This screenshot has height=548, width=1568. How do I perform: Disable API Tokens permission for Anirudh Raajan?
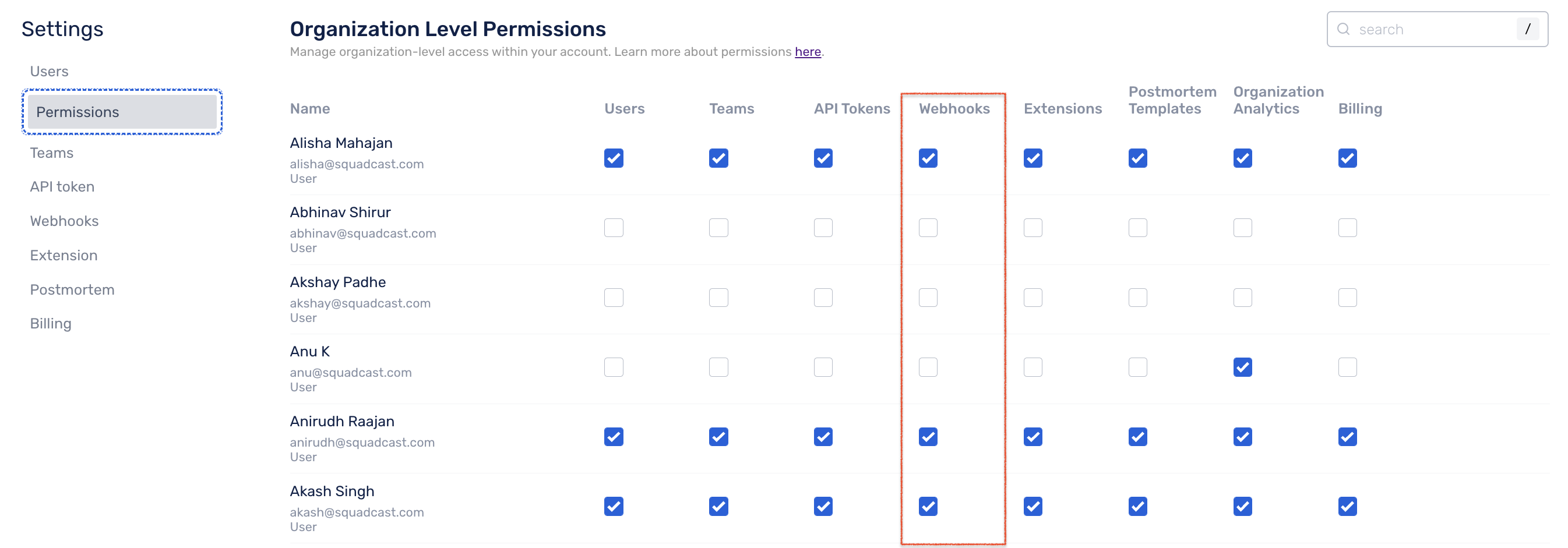pyautogui.click(x=823, y=436)
